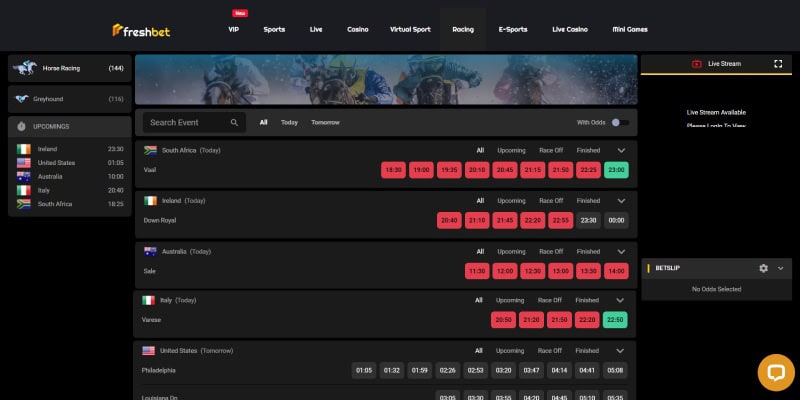Viewport: 800px width, 400px height.
Task: Open betslip settings gear
Action: tap(763, 269)
